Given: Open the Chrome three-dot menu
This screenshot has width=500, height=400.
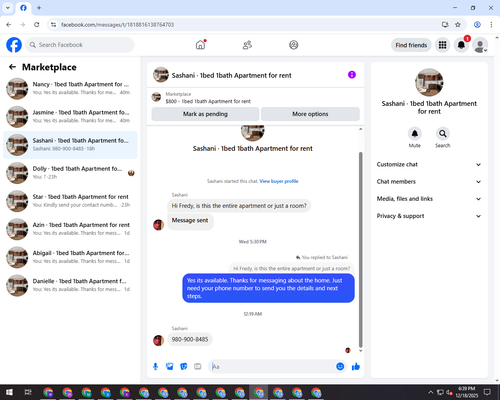Looking at the screenshot, I should [491, 25].
